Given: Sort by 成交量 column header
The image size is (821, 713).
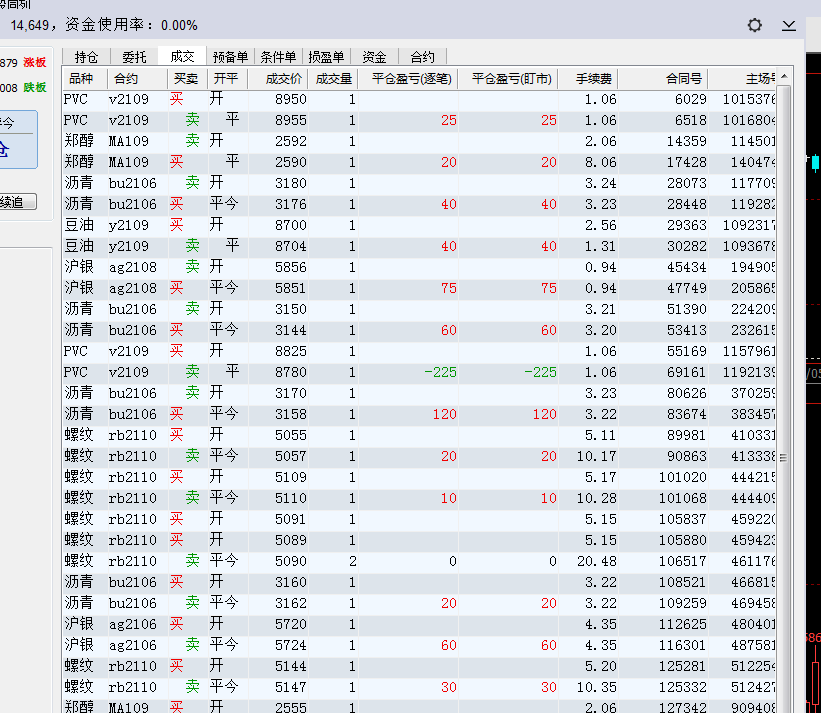Looking at the screenshot, I should (x=333, y=79).
